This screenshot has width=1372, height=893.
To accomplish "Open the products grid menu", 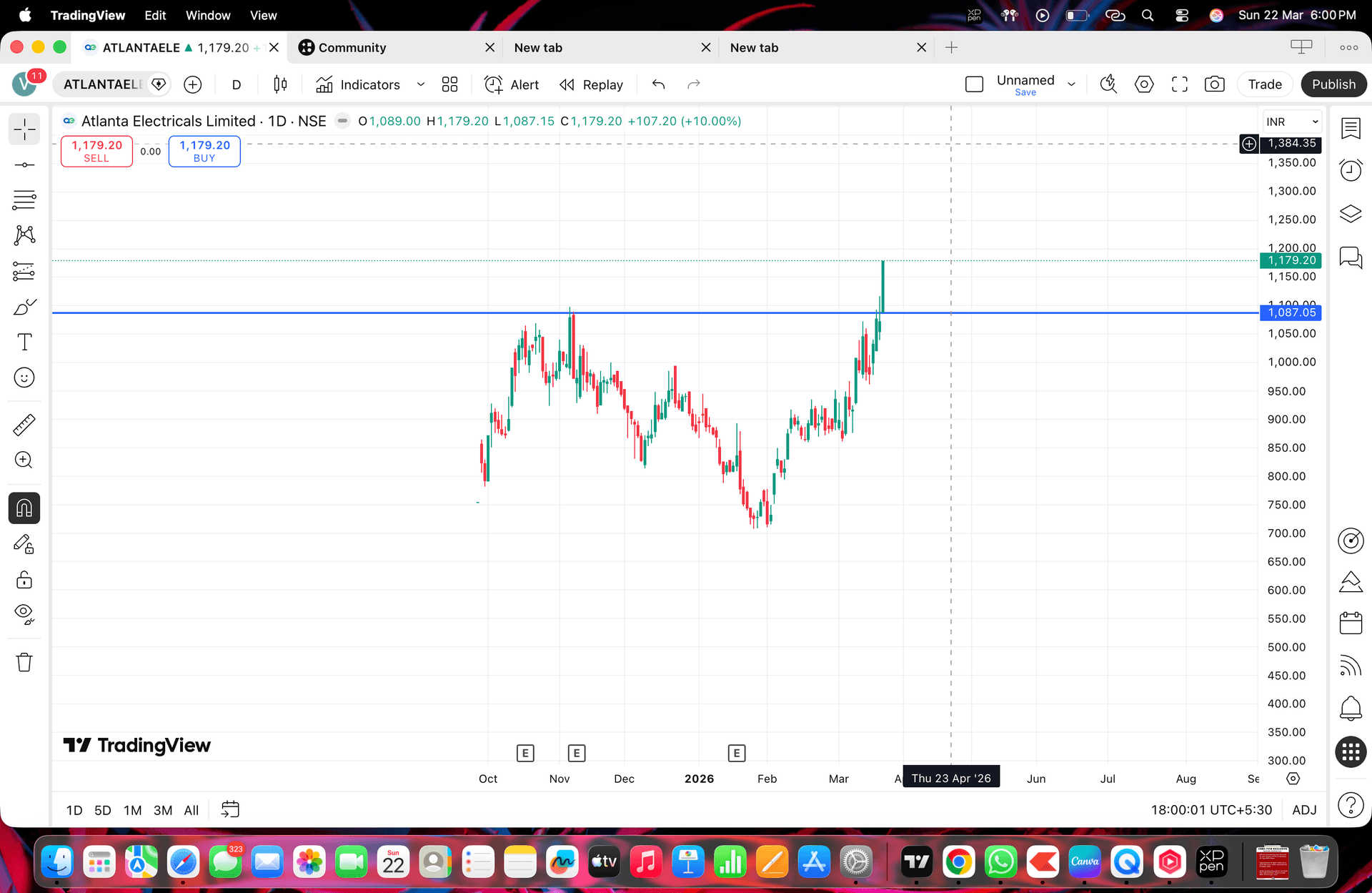I will tap(1351, 752).
